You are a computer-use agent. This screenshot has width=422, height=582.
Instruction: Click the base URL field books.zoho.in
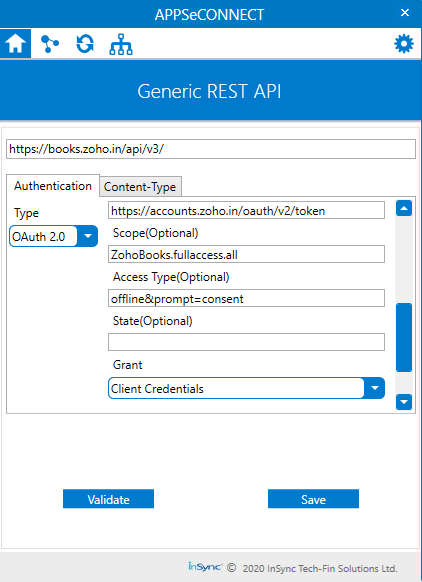click(211, 149)
